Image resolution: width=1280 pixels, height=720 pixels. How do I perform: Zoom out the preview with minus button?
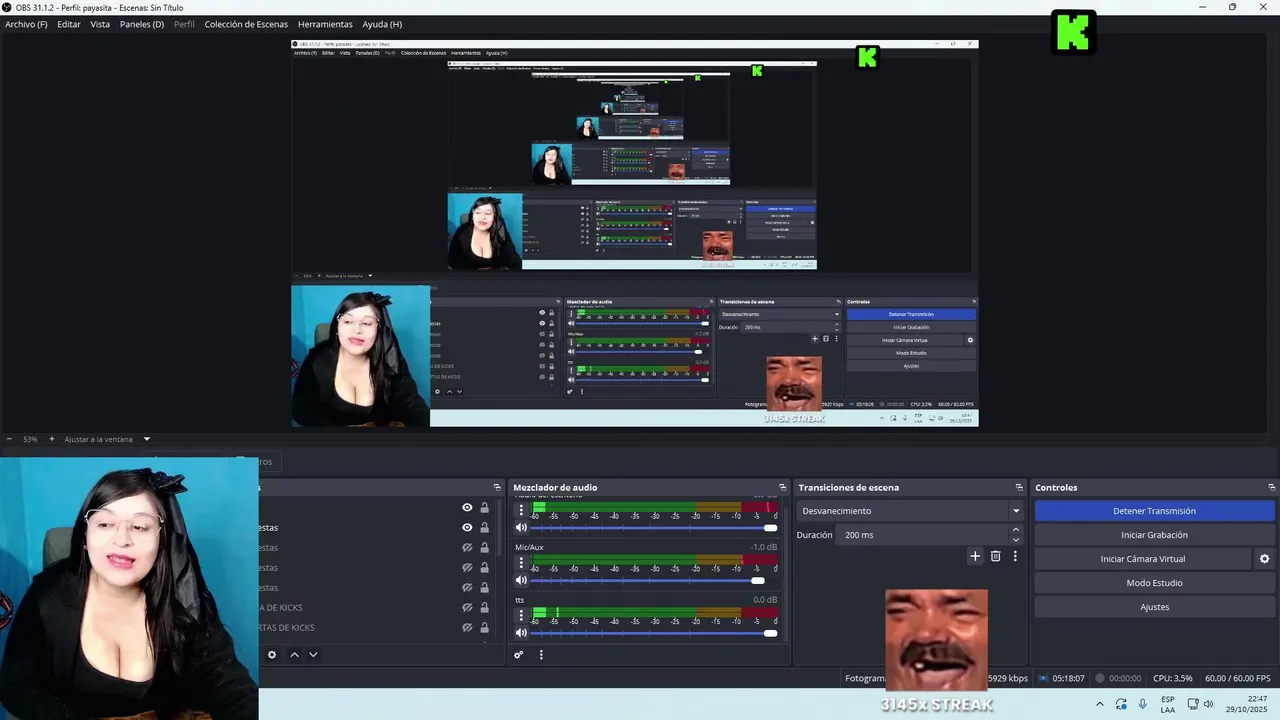coord(9,439)
